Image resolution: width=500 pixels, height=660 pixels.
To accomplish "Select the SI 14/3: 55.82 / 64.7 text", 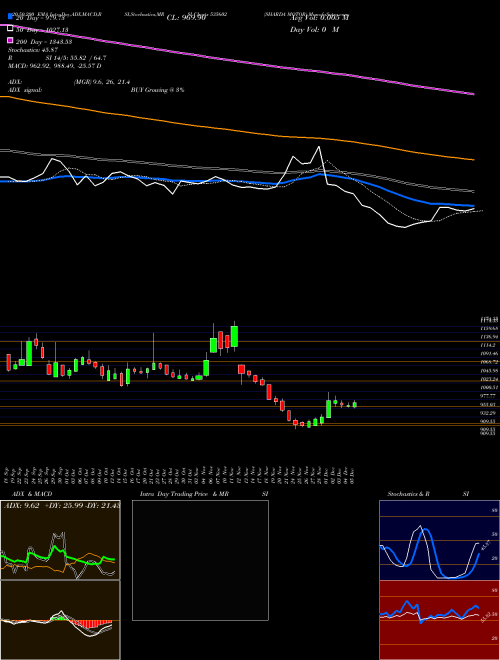I will click(76, 58).
